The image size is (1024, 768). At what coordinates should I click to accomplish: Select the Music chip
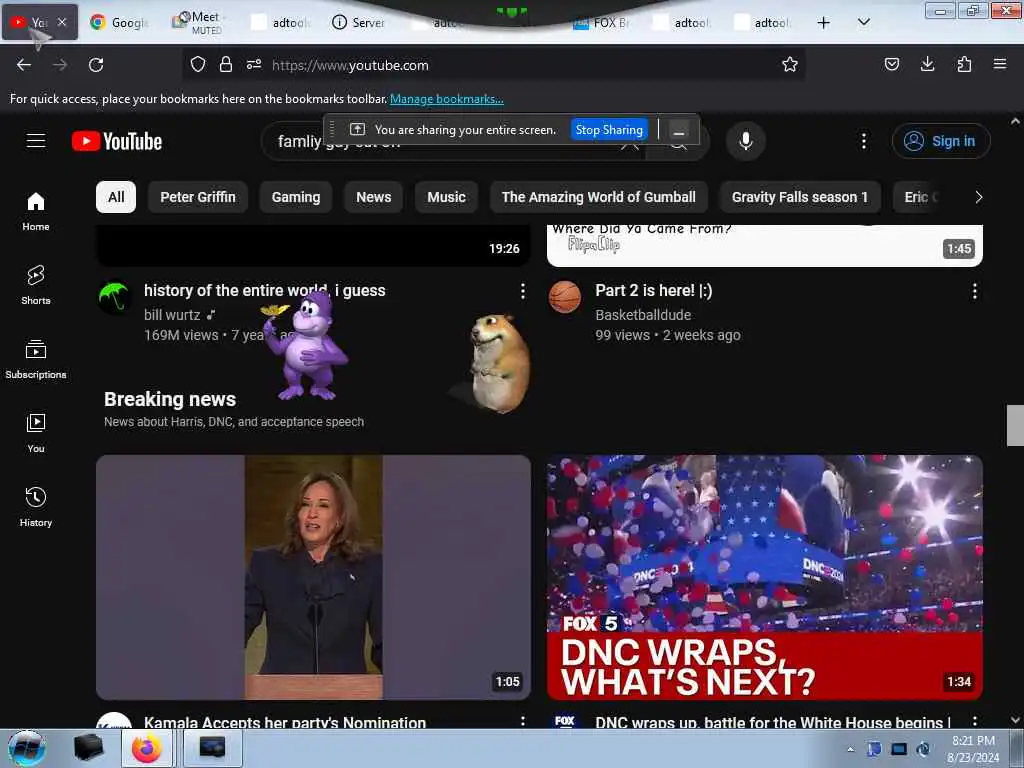pos(446,197)
